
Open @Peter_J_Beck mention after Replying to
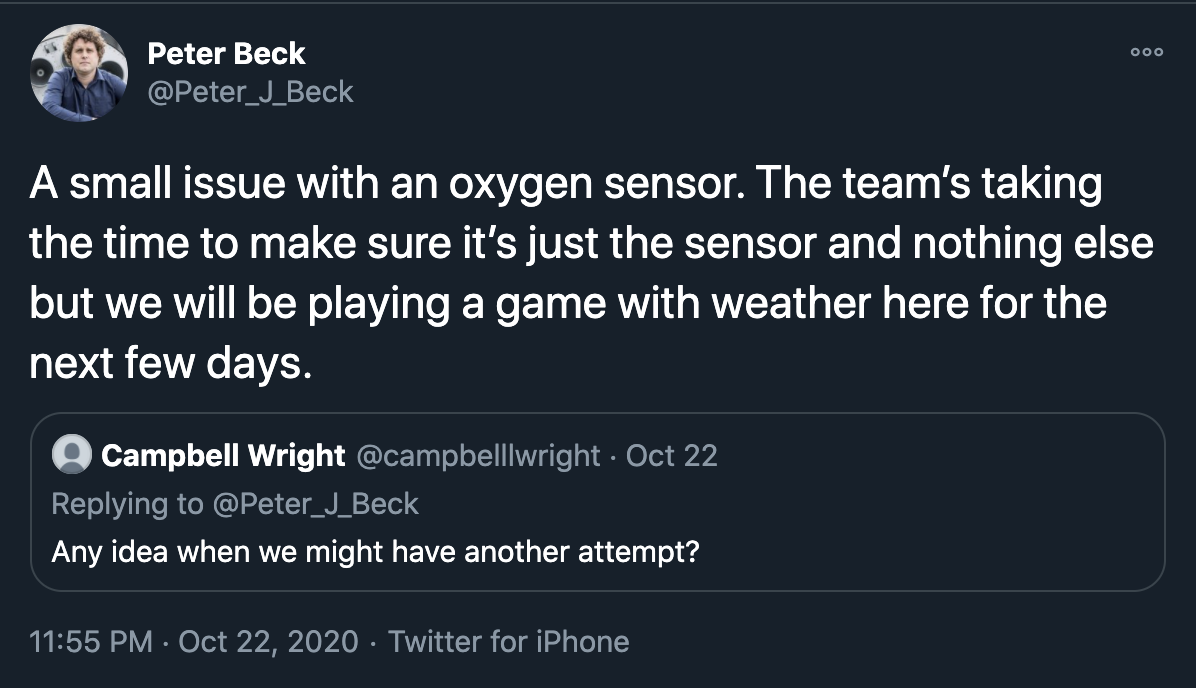click(316, 504)
